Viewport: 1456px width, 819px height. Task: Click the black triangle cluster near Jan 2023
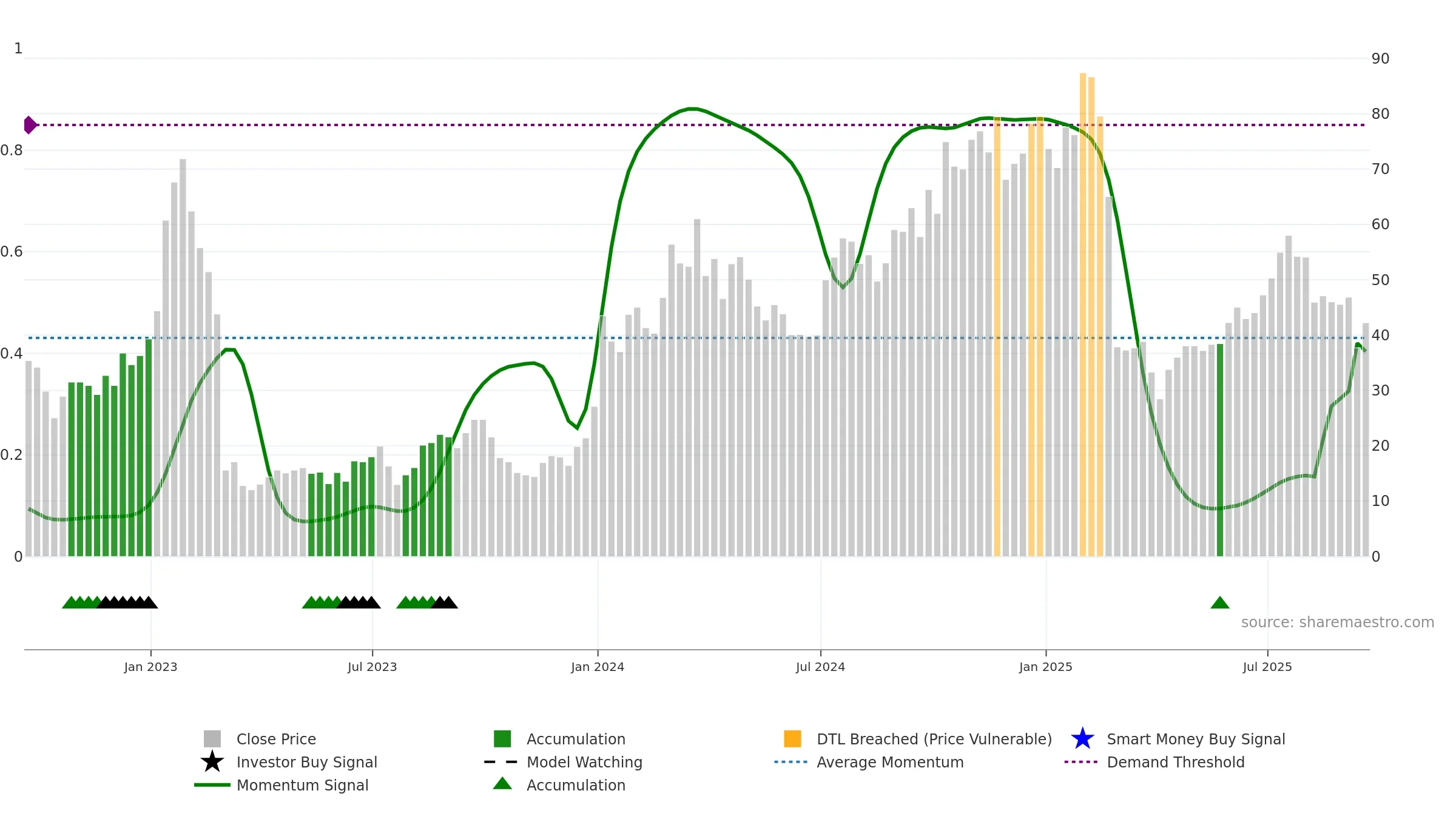127,602
